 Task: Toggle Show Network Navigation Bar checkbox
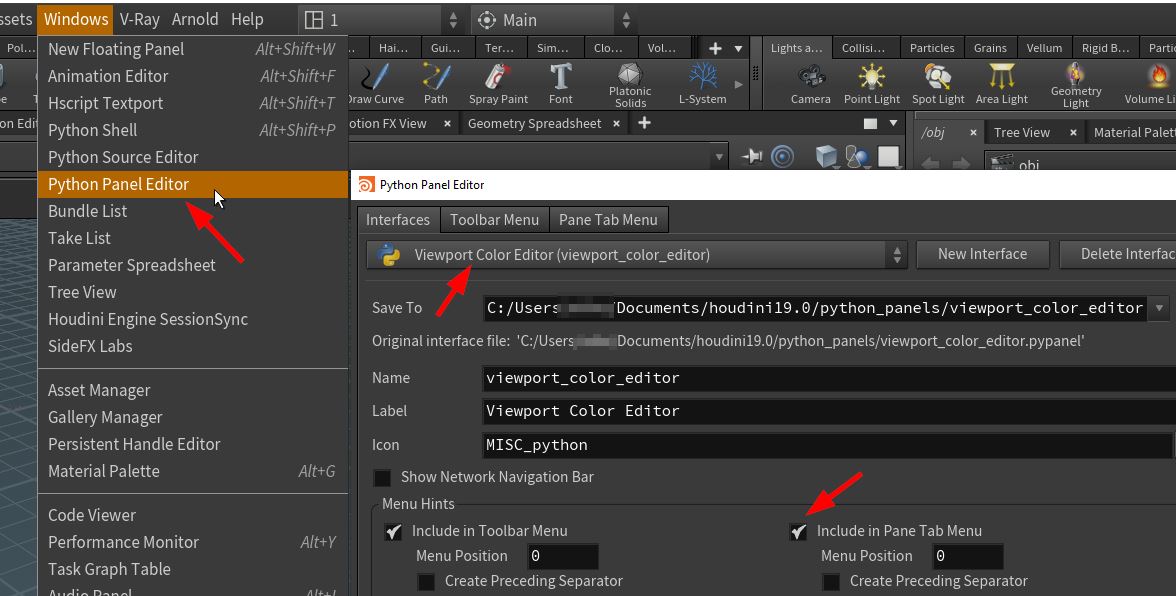(x=382, y=478)
